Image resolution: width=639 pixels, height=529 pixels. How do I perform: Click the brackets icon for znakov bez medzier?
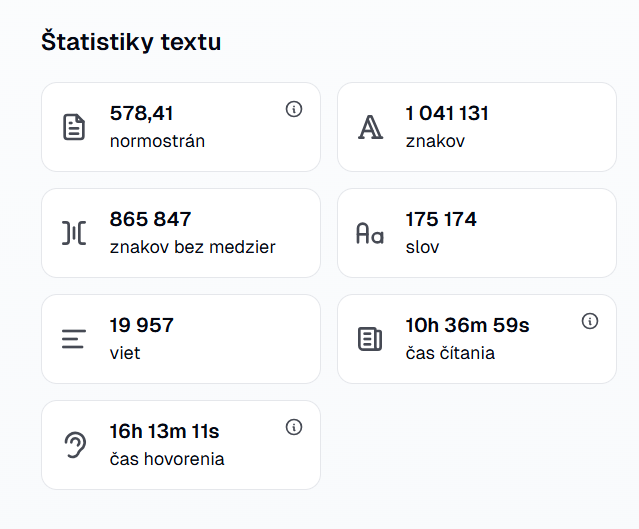click(x=74, y=233)
